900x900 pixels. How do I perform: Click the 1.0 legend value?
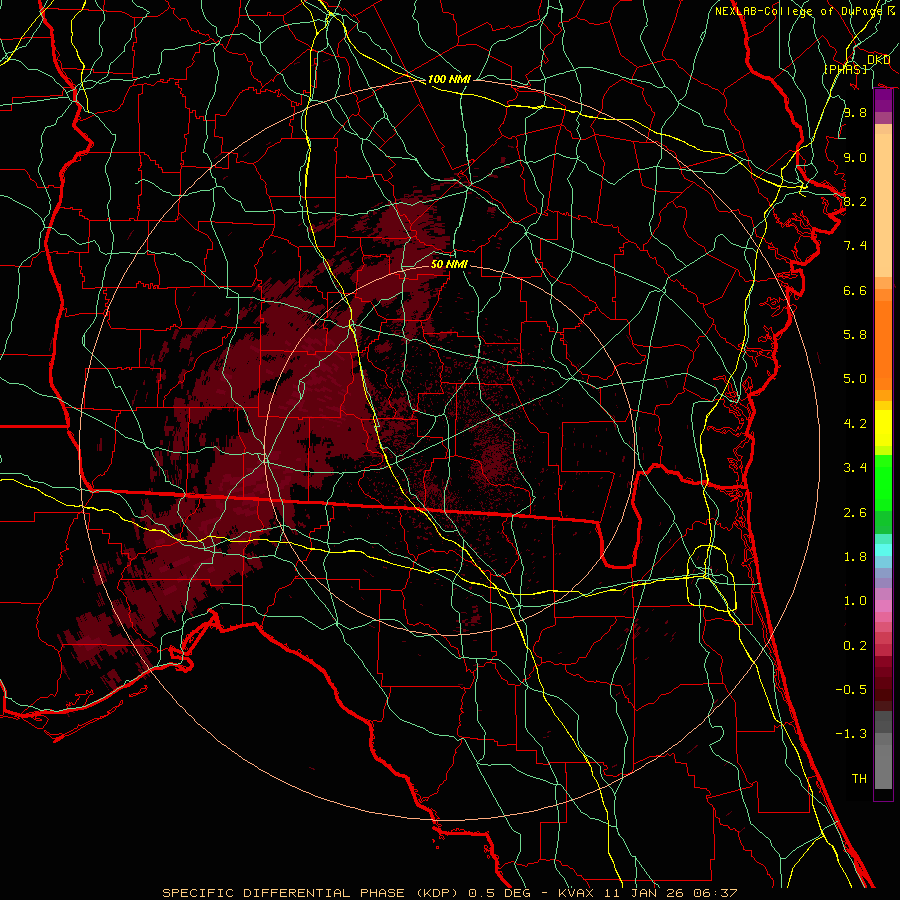click(855, 601)
